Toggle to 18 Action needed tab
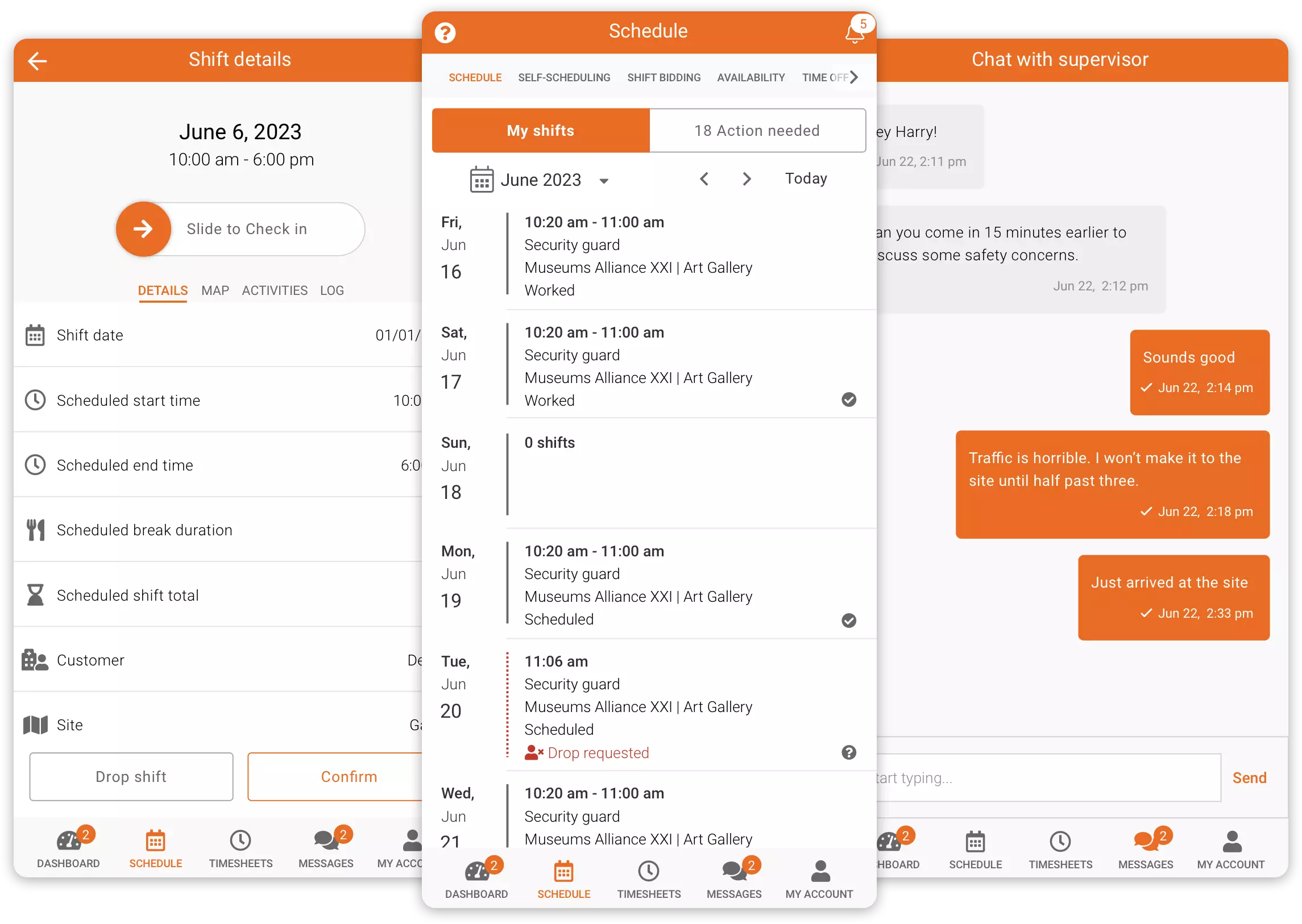The image size is (1302, 924). click(758, 130)
